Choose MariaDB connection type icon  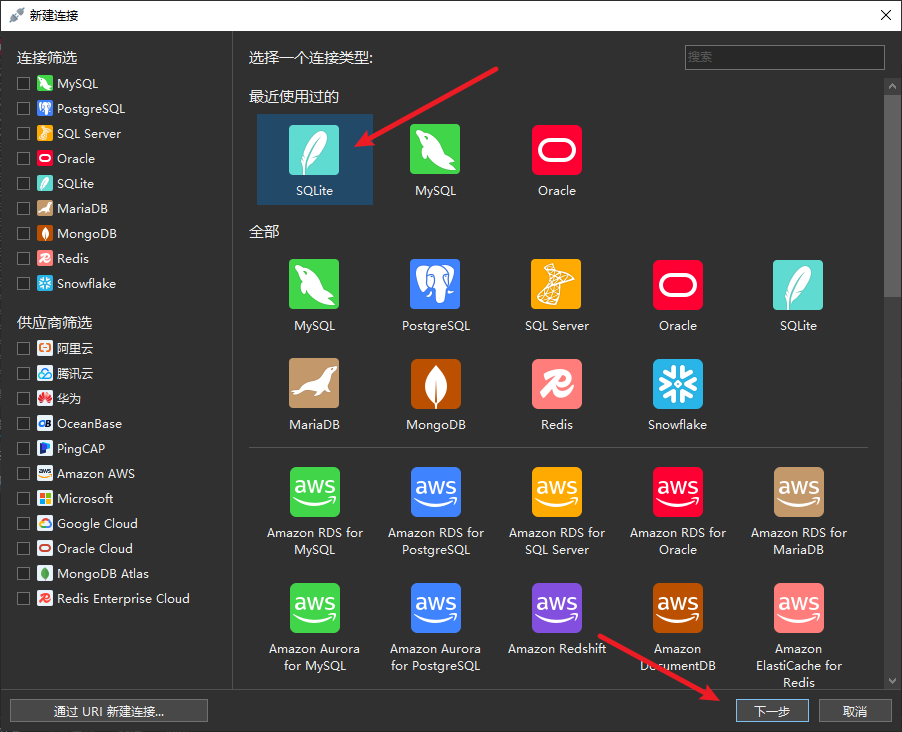[314, 383]
